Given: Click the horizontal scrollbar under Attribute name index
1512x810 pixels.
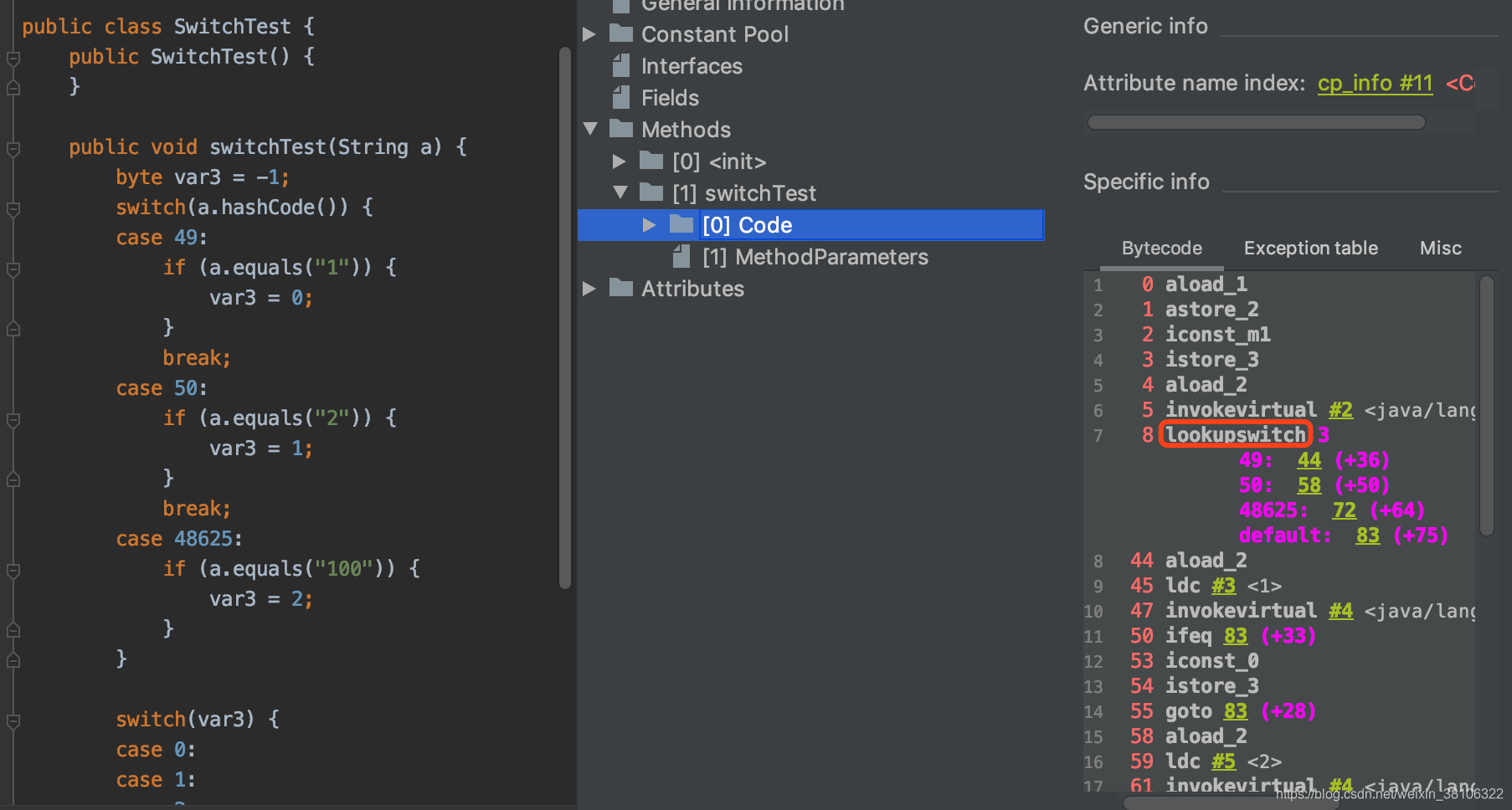Looking at the screenshot, I should click(1256, 122).
